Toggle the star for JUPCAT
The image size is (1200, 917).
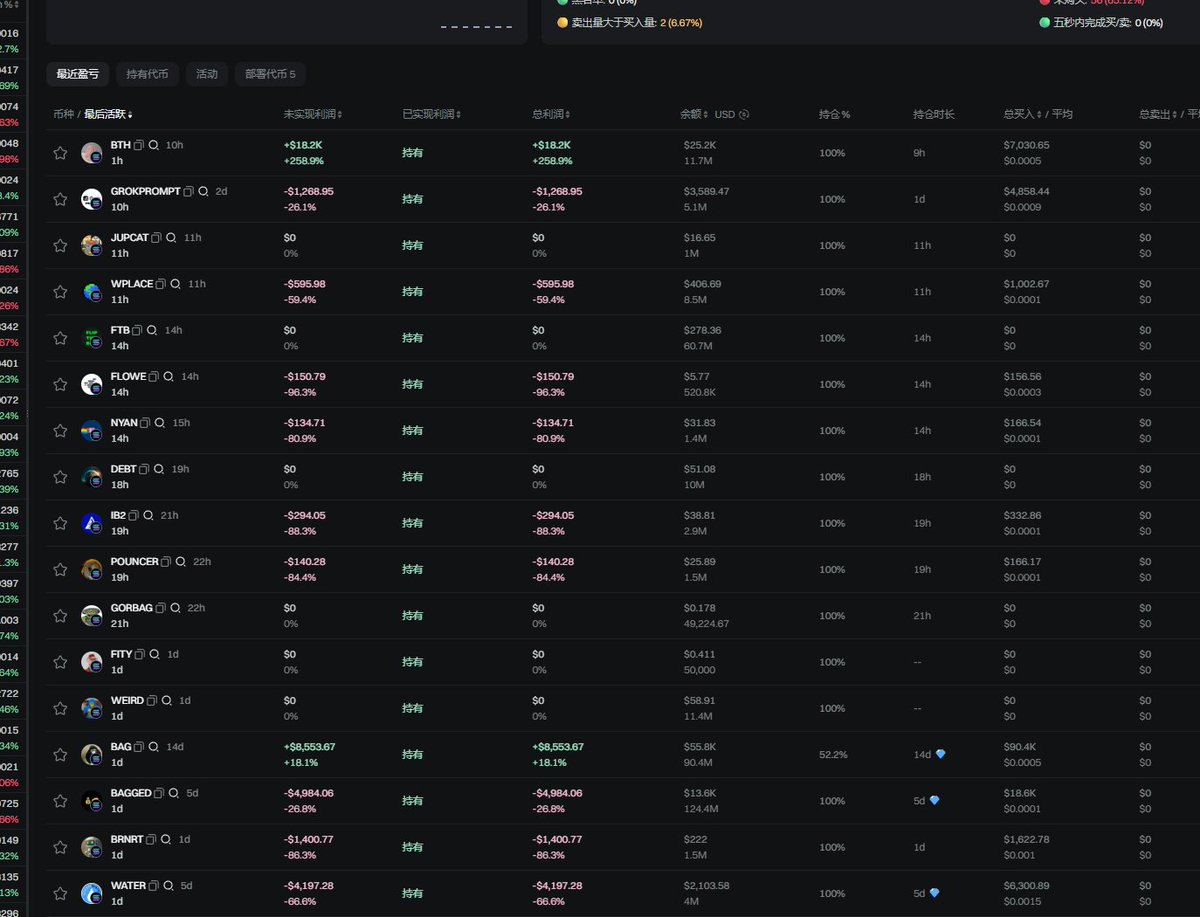tap(60, 245)
